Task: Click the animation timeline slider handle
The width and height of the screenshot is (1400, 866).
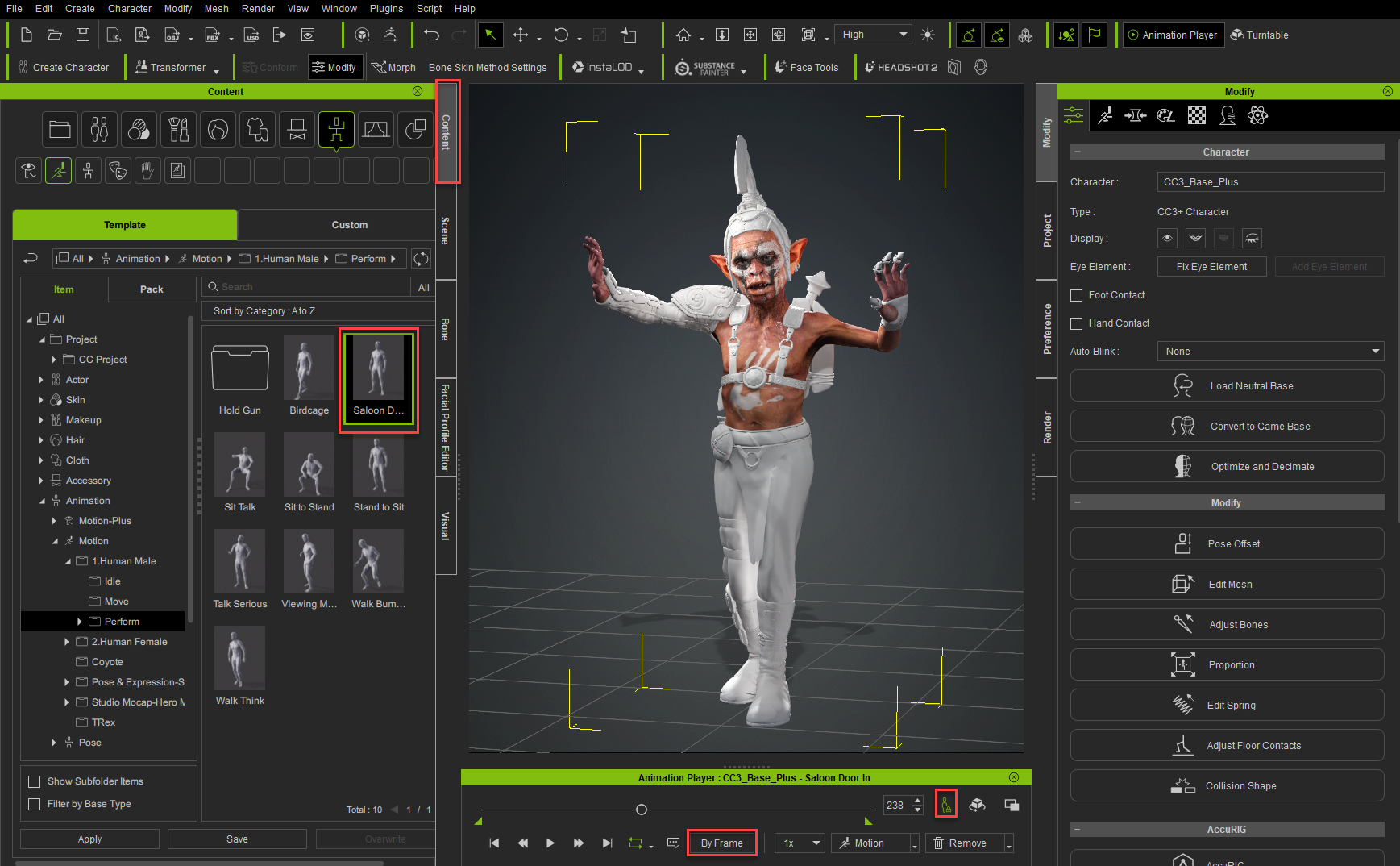Action: (642, 810)
